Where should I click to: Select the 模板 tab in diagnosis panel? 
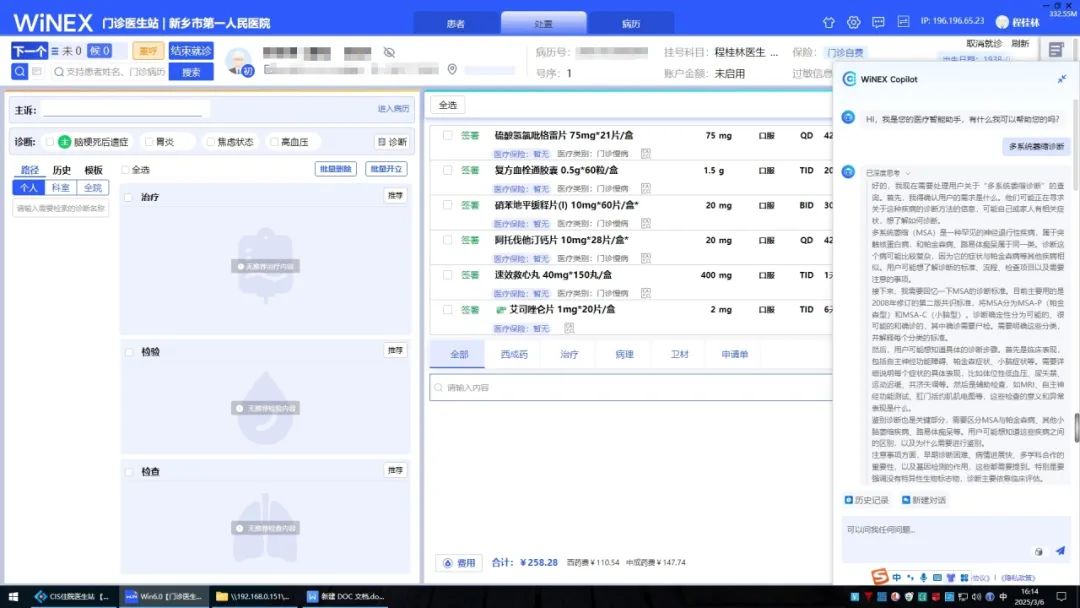94,170
